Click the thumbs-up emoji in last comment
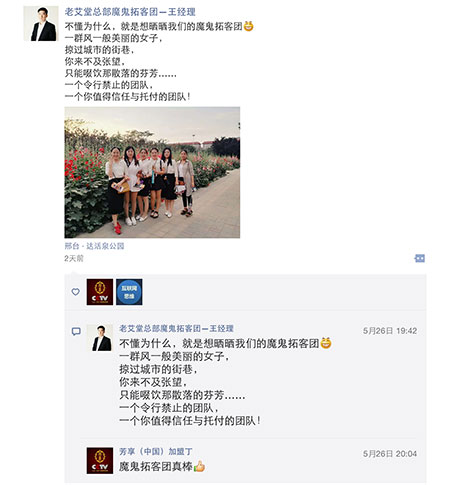The image size is (450, 485). tap(199, 466)
